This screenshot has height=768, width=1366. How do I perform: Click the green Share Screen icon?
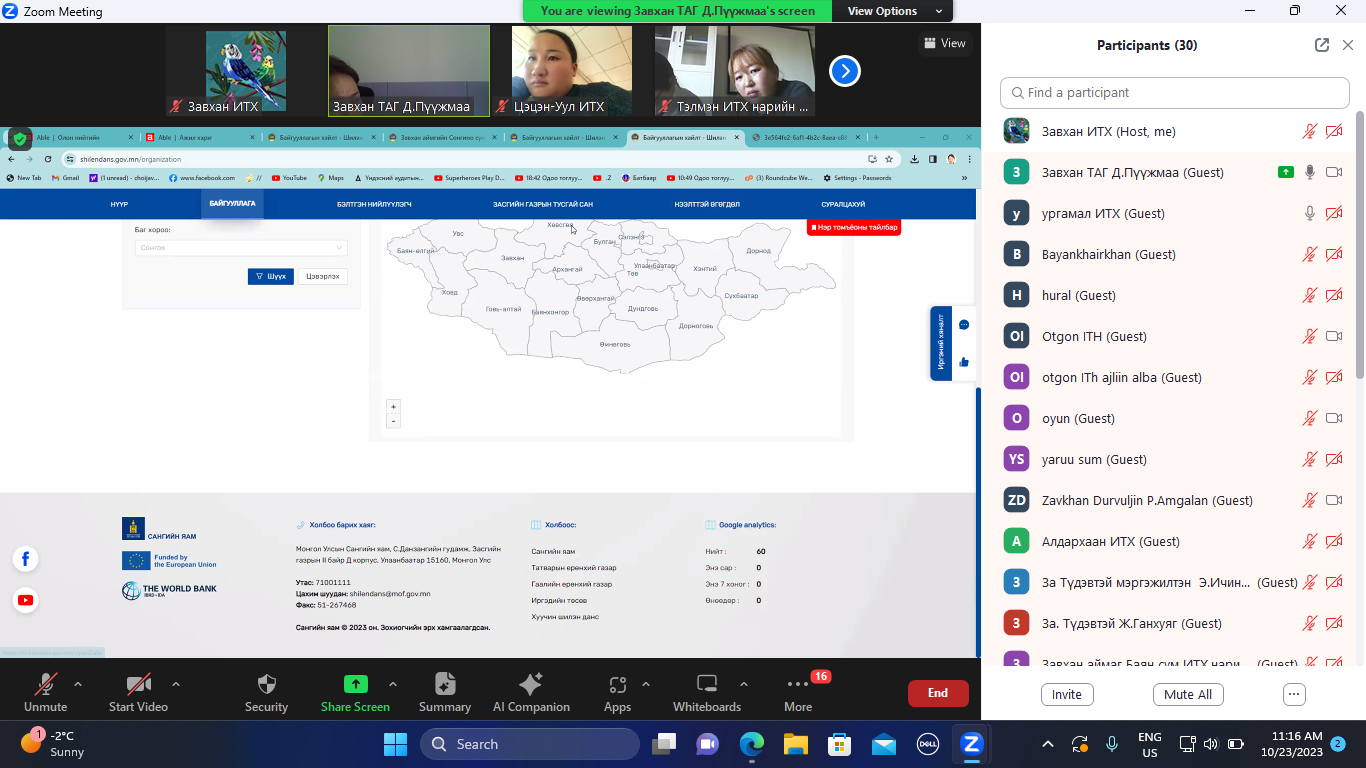tap(355, 685)
